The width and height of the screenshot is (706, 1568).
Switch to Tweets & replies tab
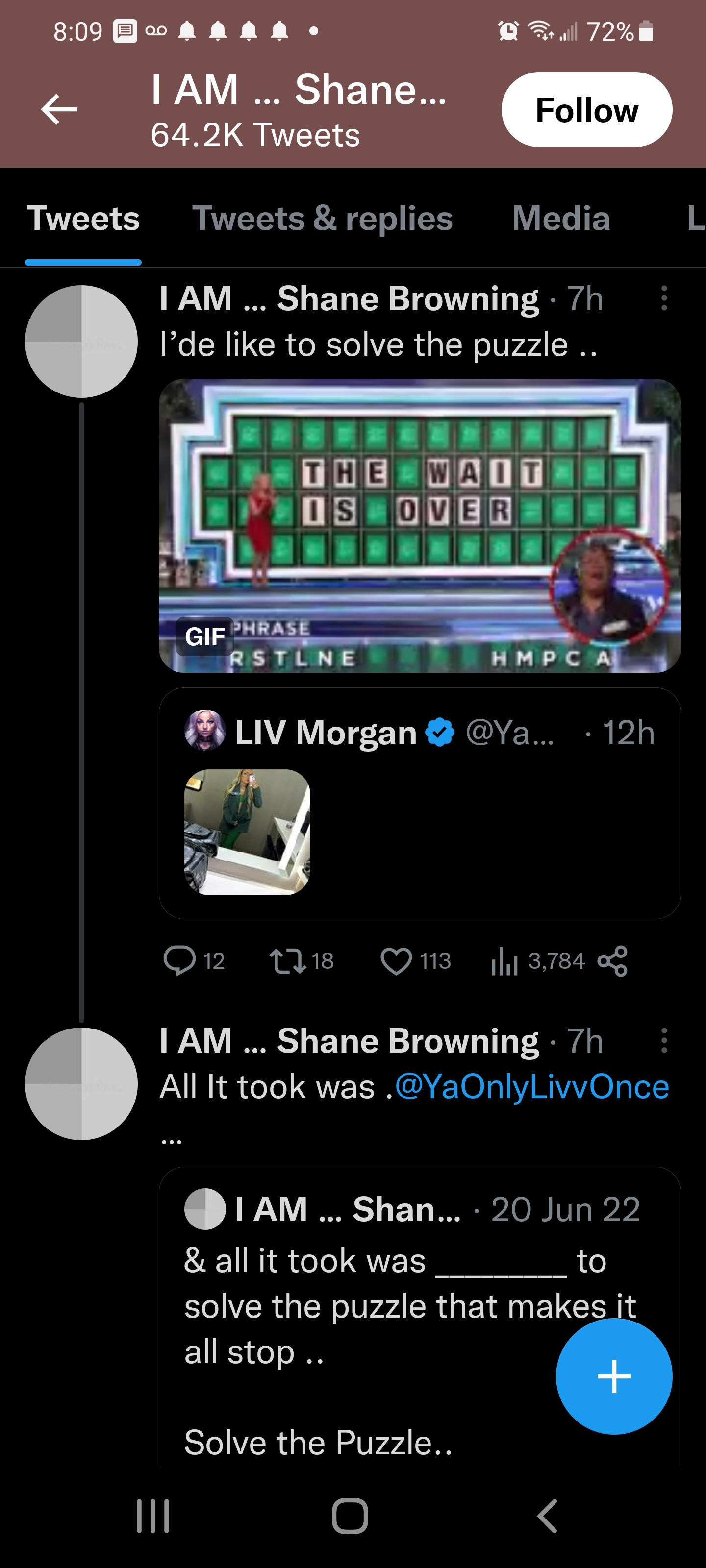click(322, 219)
